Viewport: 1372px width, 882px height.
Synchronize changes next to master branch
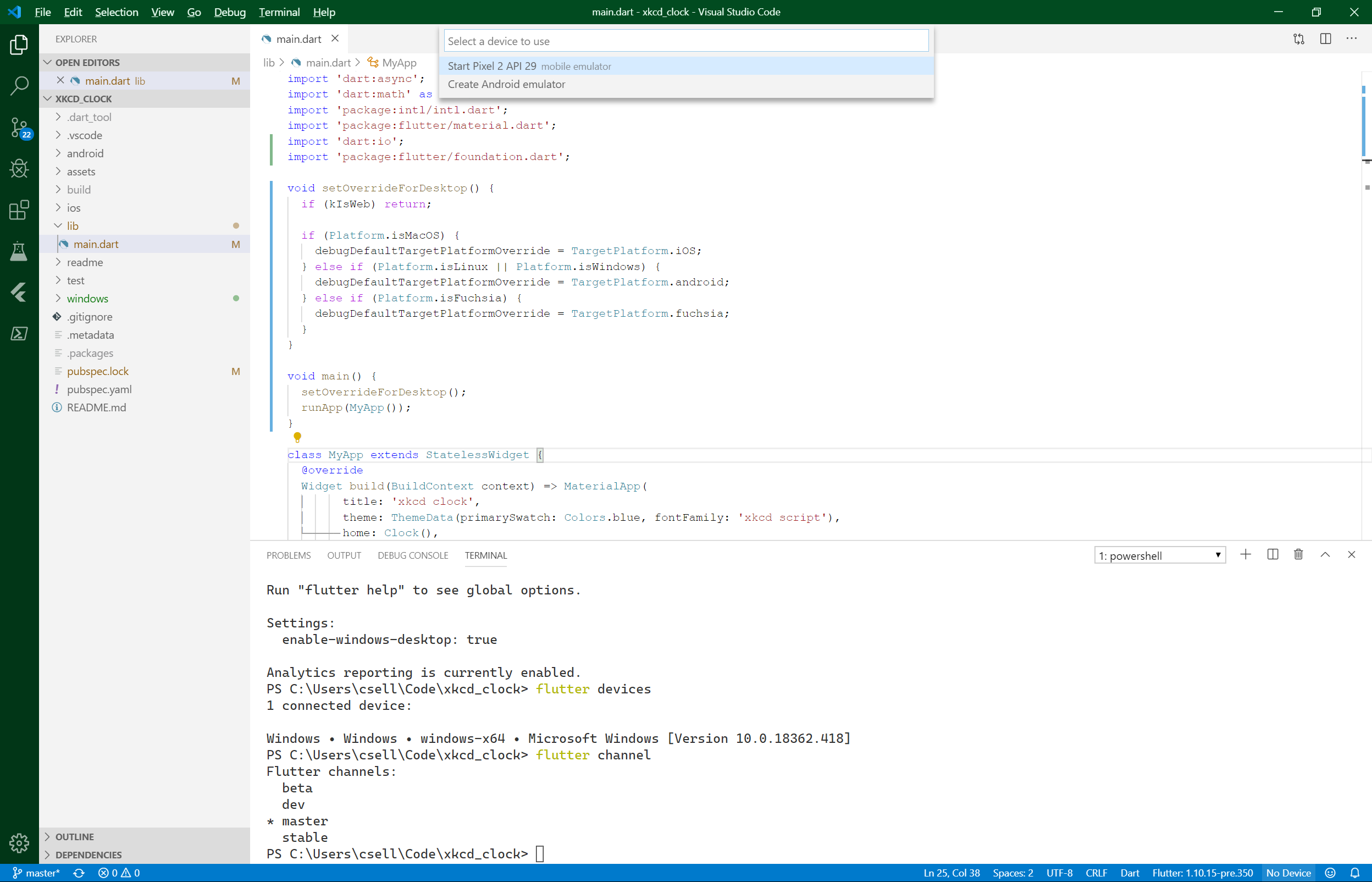click(79, 873)
